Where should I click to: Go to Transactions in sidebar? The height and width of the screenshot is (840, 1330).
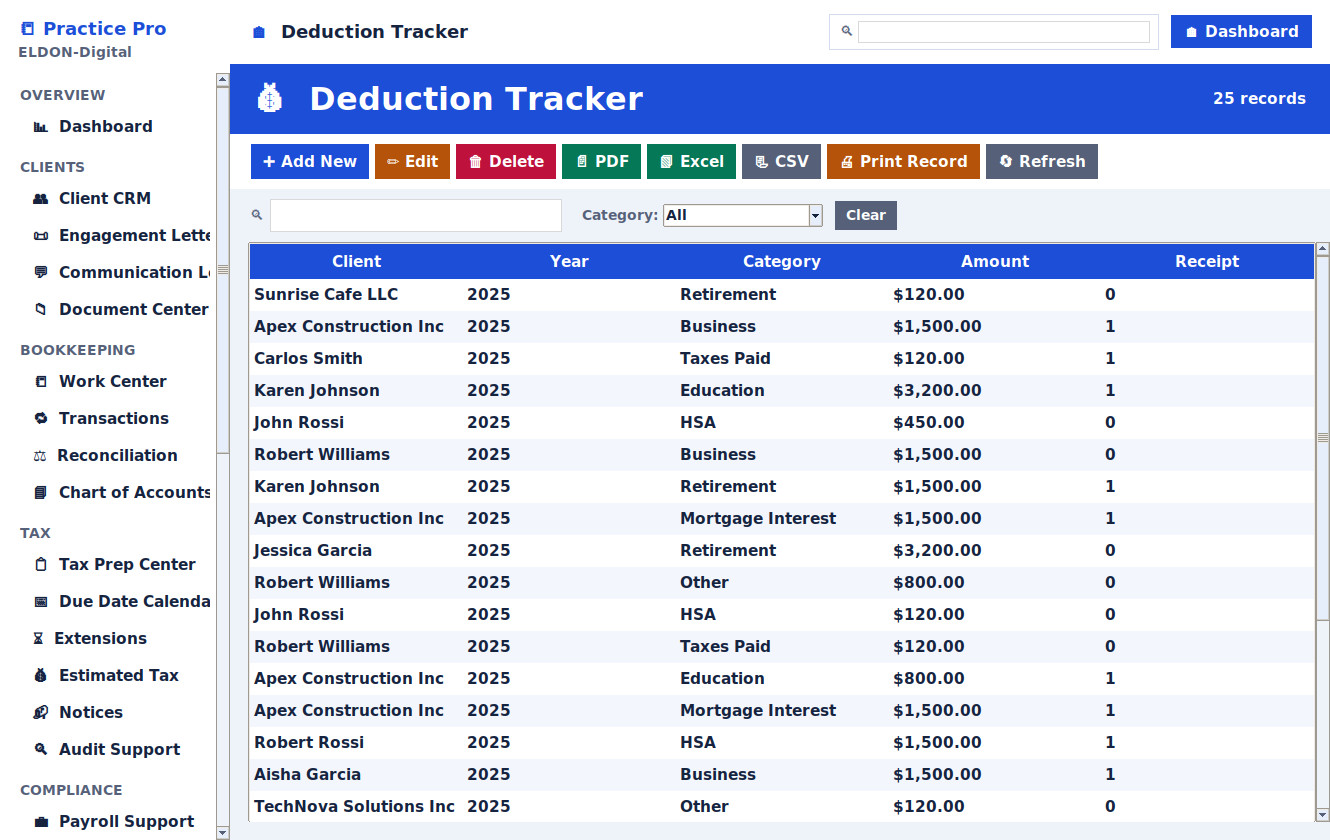point(114,419)
